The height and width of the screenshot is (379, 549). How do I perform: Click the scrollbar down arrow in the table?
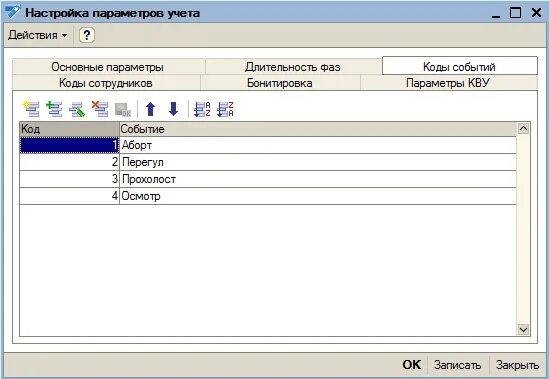click(x=523, y=329)
